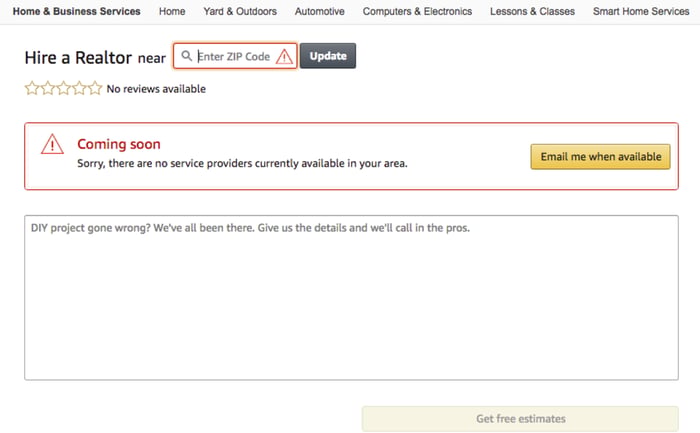Click the warning triangle inside ZIP field
The height and width of the screenshot is (433, 700).
(284, 57)
